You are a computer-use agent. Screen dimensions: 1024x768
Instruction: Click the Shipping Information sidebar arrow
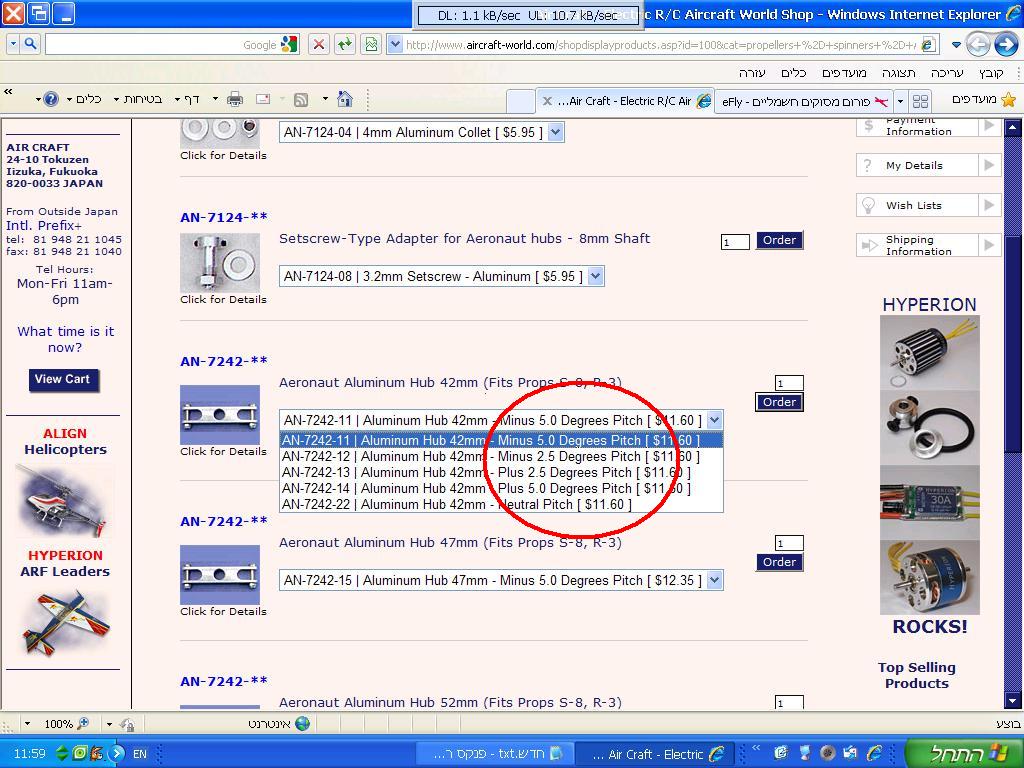point(989,245)
